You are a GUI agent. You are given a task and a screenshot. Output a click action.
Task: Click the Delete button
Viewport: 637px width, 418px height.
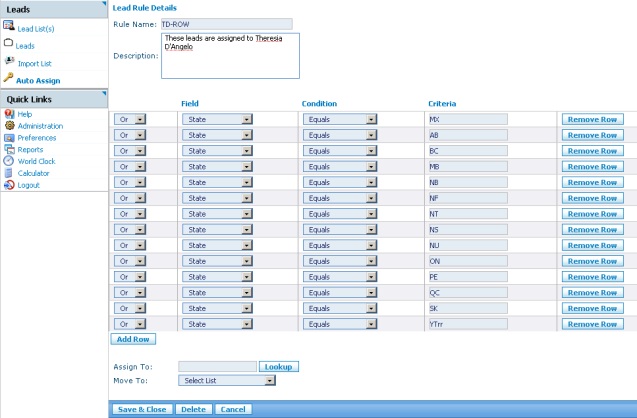(193, 409)
